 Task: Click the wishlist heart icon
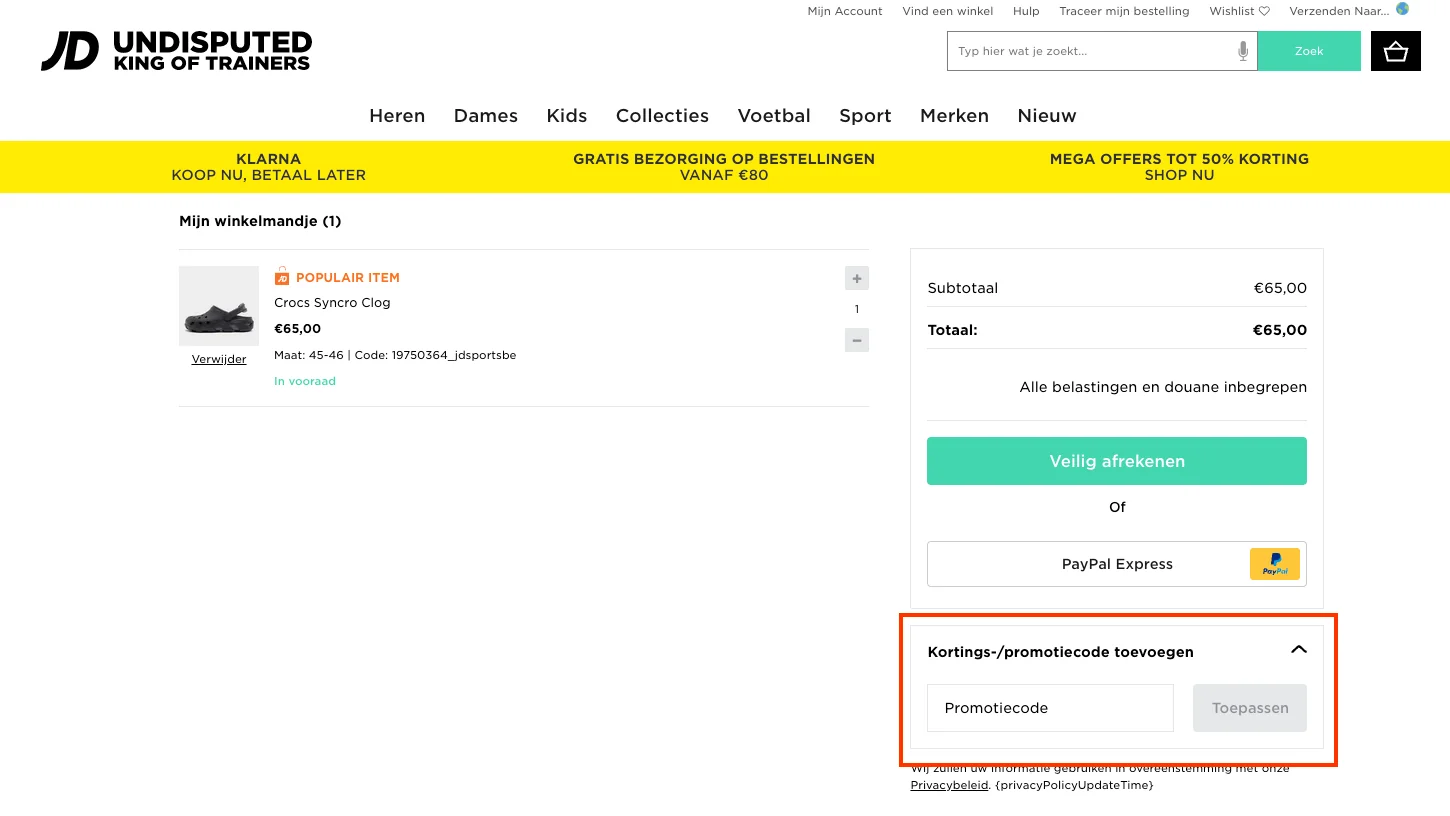pyautogui.click(x=1264, y=11)
